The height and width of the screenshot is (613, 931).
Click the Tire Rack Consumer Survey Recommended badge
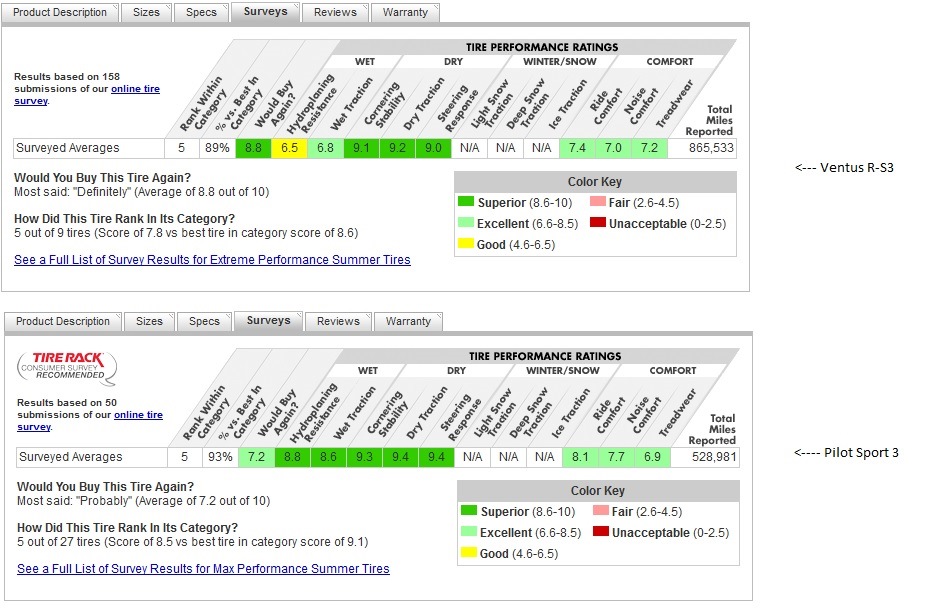click(66, 366)
